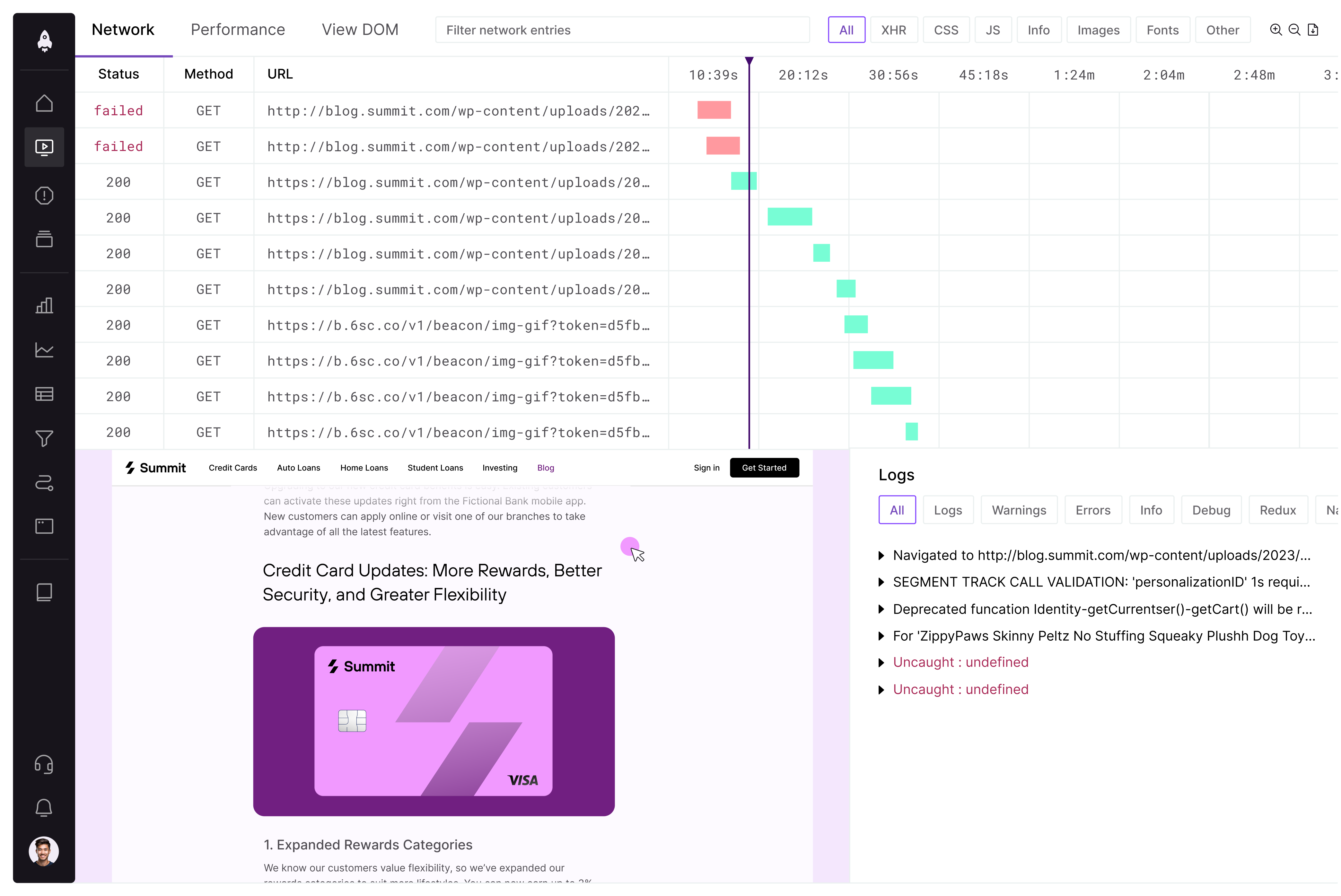The height and width of the screenshot is (896, 1341).
Task: Open the headset support icon
Action: coord(44,764)
